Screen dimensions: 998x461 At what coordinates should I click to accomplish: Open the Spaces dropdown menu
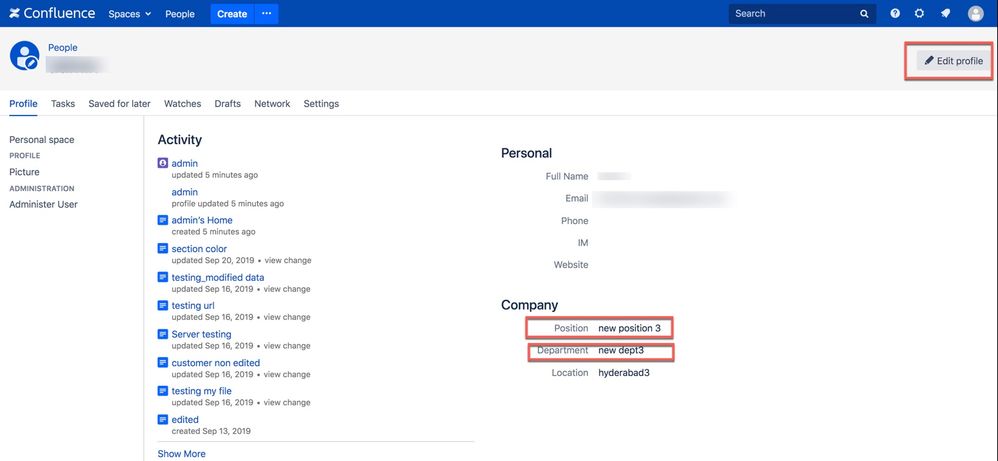coord(130,13)
